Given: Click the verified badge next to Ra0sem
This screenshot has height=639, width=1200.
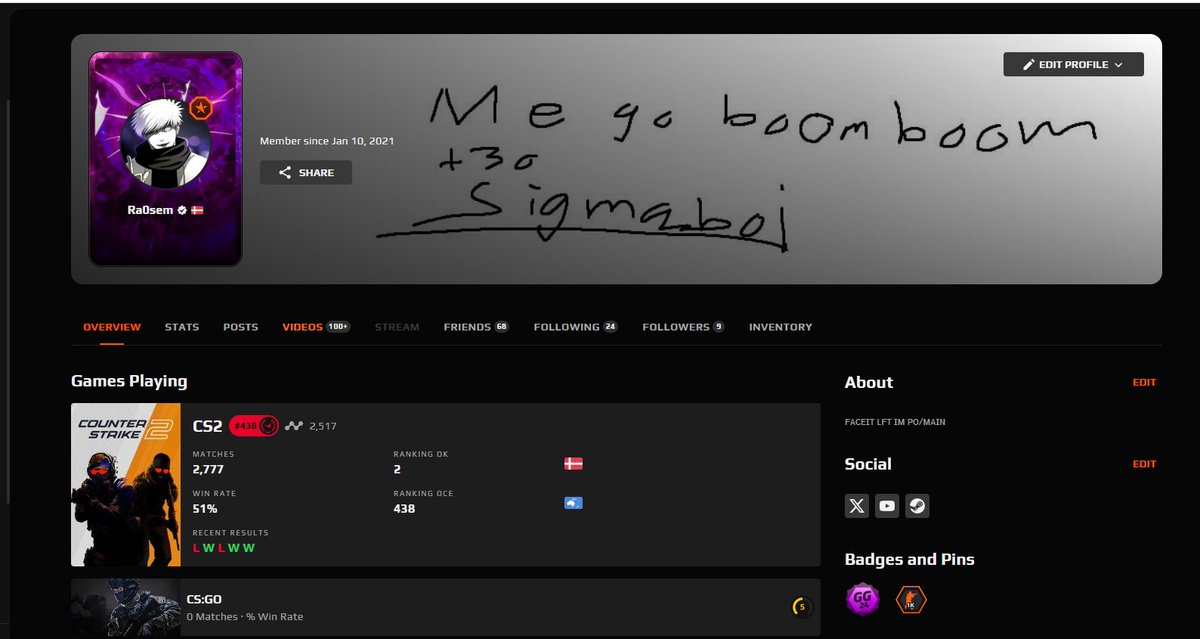Looking at the screenshot, I should (182, 211).
